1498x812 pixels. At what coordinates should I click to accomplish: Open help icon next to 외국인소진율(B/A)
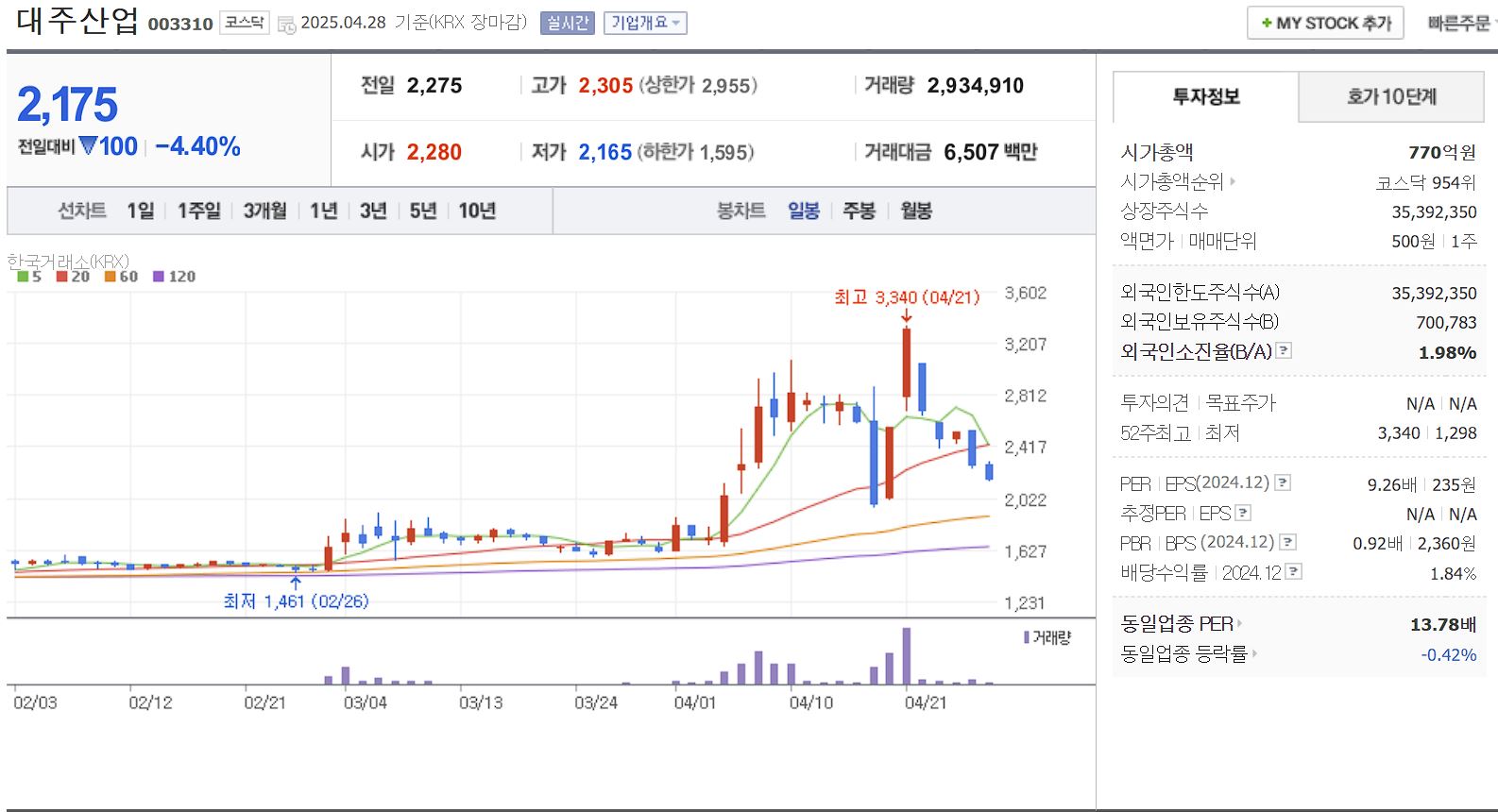coord(1284,350)
